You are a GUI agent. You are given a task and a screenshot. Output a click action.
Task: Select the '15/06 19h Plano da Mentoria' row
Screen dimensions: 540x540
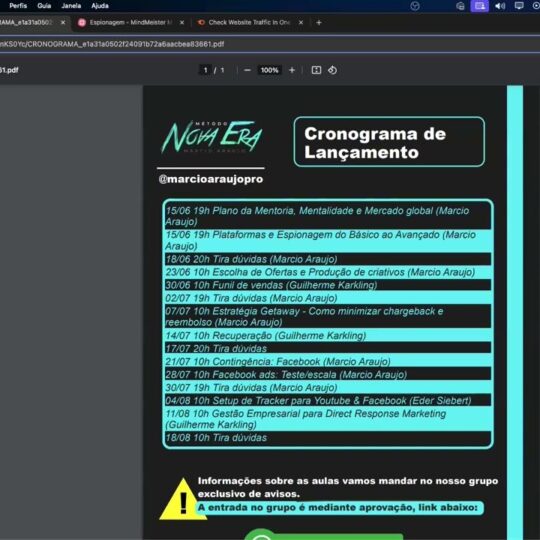point(328,216)
